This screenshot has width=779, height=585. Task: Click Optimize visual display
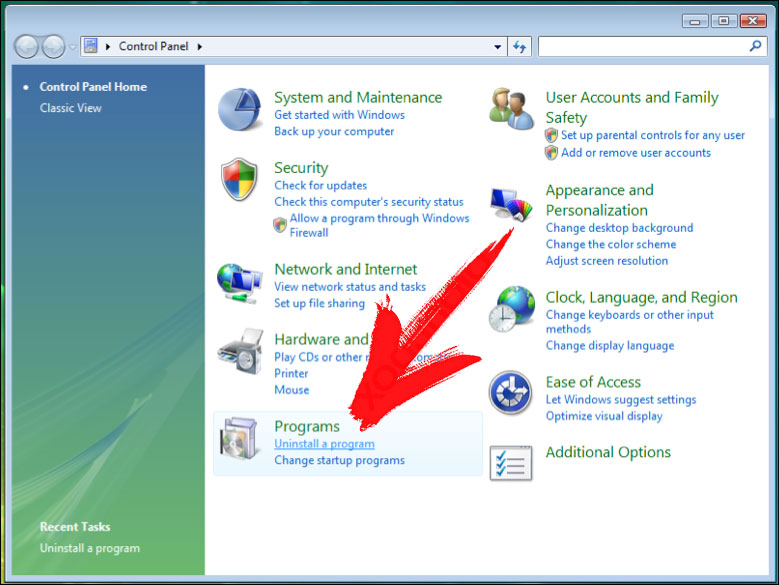click(x=604, y=416)
